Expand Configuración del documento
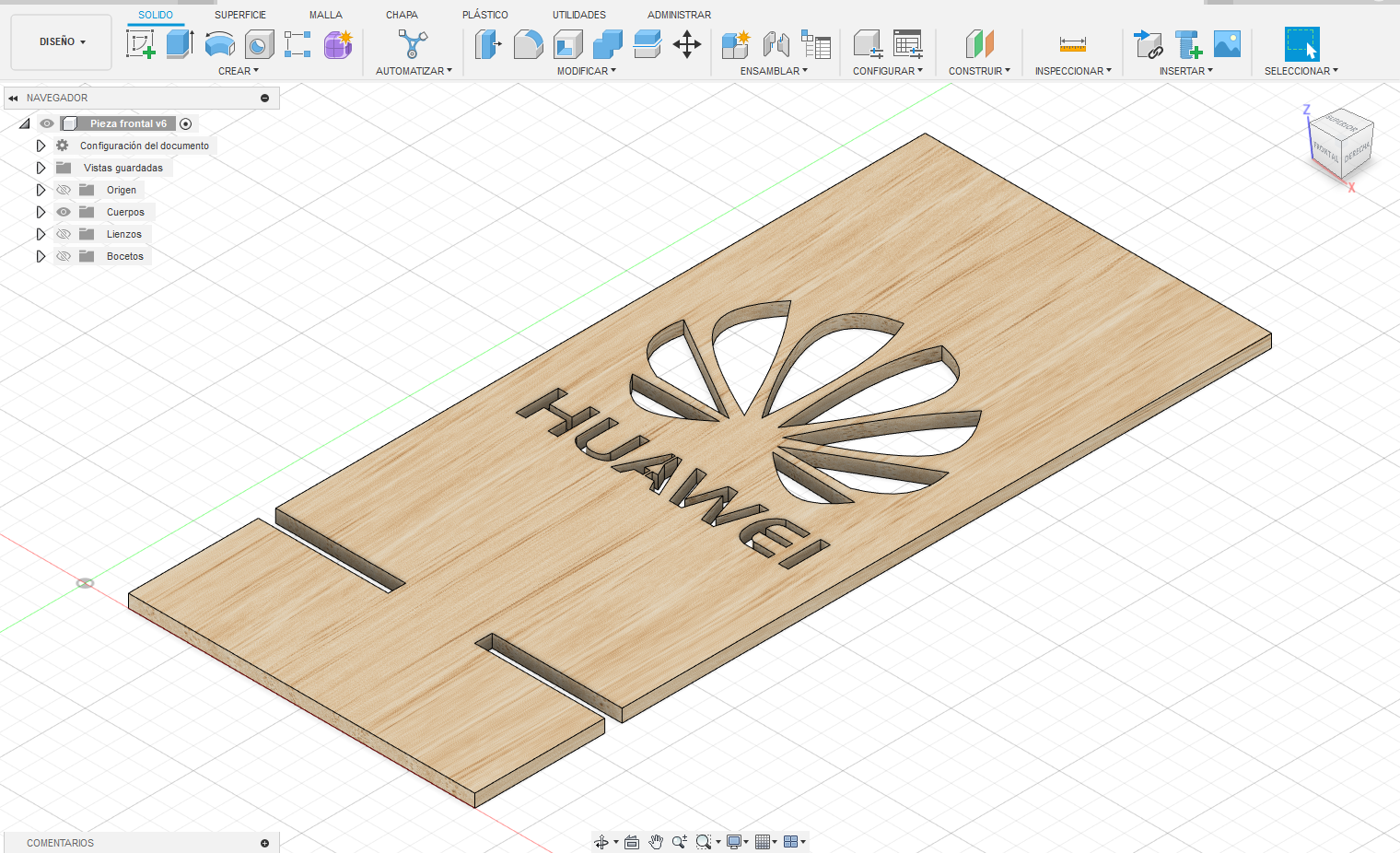Screen dimensions: 1400x853 41,146
